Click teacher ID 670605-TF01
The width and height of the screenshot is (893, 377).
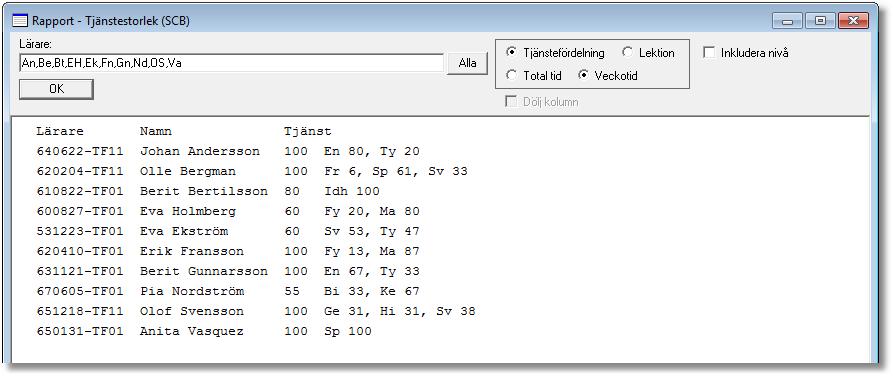tap(80, 291)
